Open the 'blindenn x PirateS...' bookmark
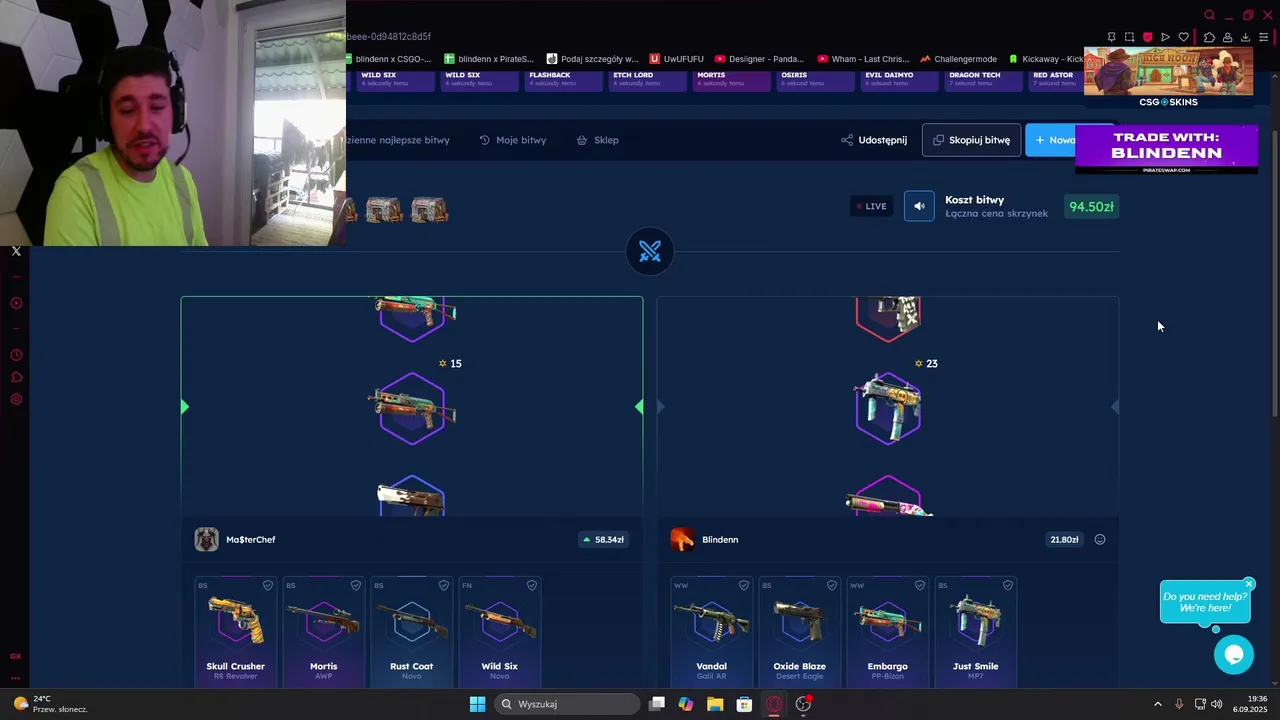The image size is (1280, 720). (x=489, y=59)
